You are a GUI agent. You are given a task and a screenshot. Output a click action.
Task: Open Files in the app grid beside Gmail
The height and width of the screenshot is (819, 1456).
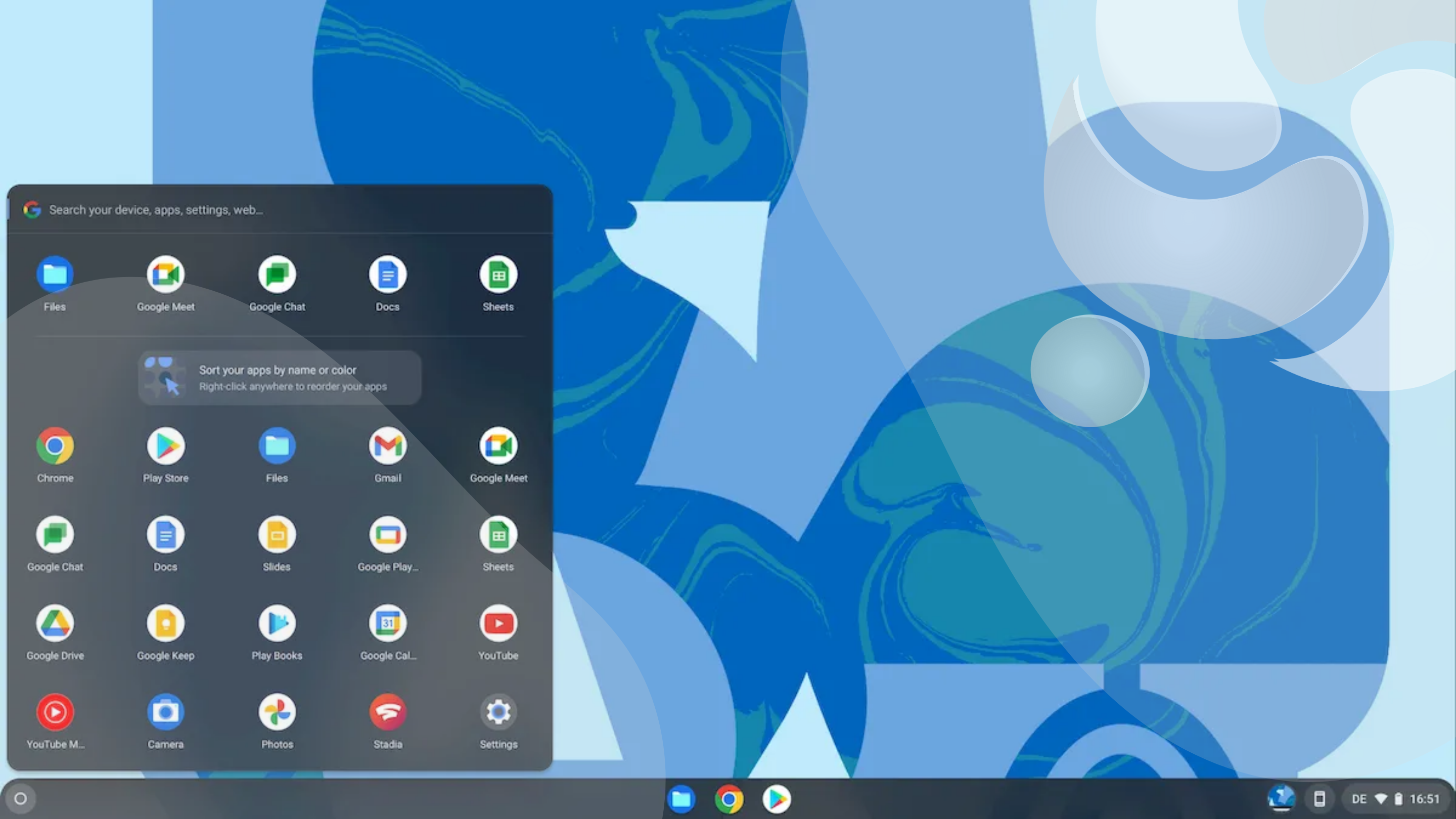[277, 446]
